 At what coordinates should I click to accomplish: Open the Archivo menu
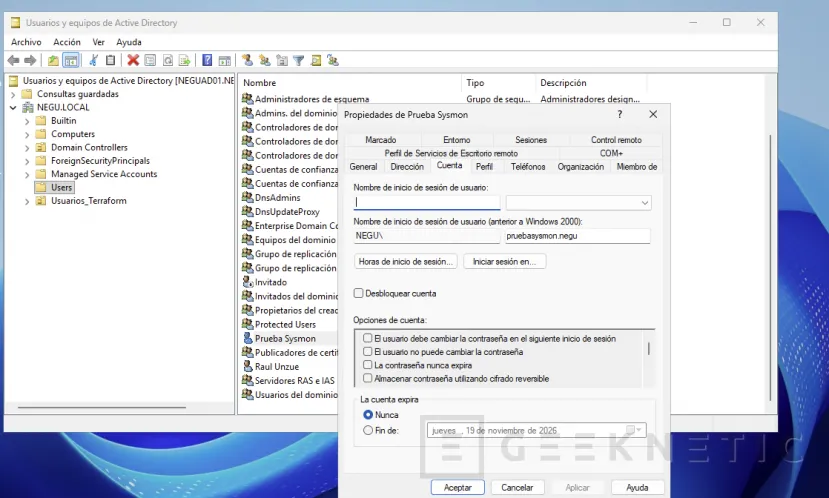[x=26, y=42]
